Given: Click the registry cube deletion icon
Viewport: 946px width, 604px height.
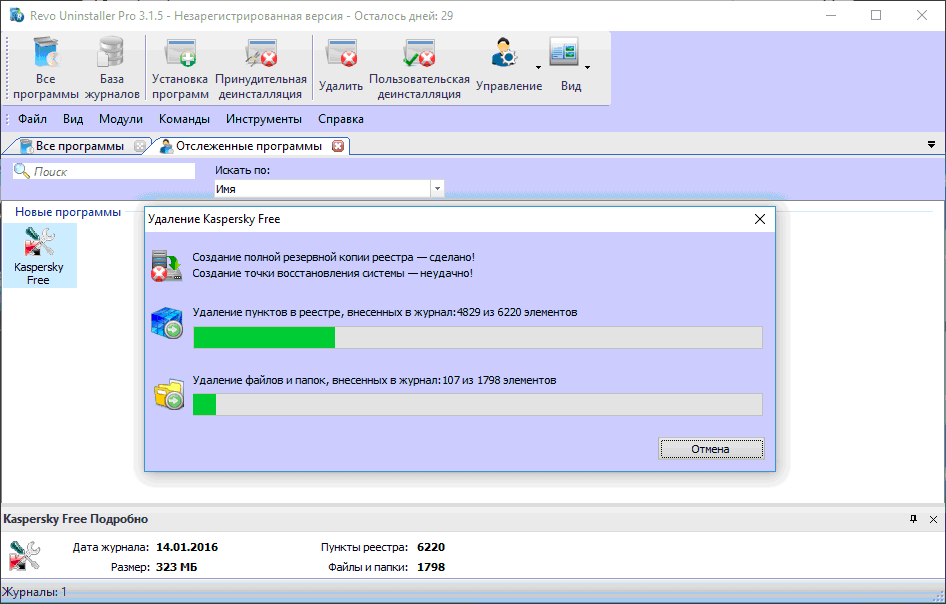Looking at the screenshot, I should (x=167, y=322).
